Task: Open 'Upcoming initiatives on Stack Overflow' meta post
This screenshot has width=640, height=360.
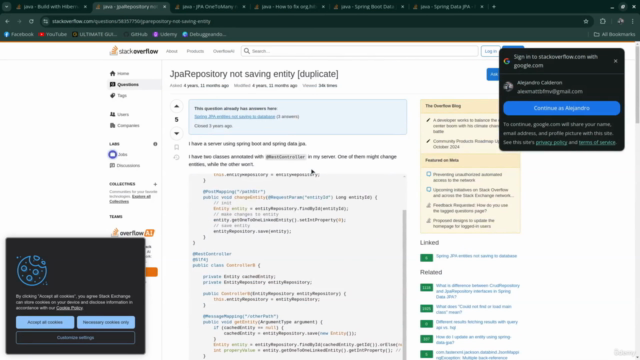Action: [473, 193]
